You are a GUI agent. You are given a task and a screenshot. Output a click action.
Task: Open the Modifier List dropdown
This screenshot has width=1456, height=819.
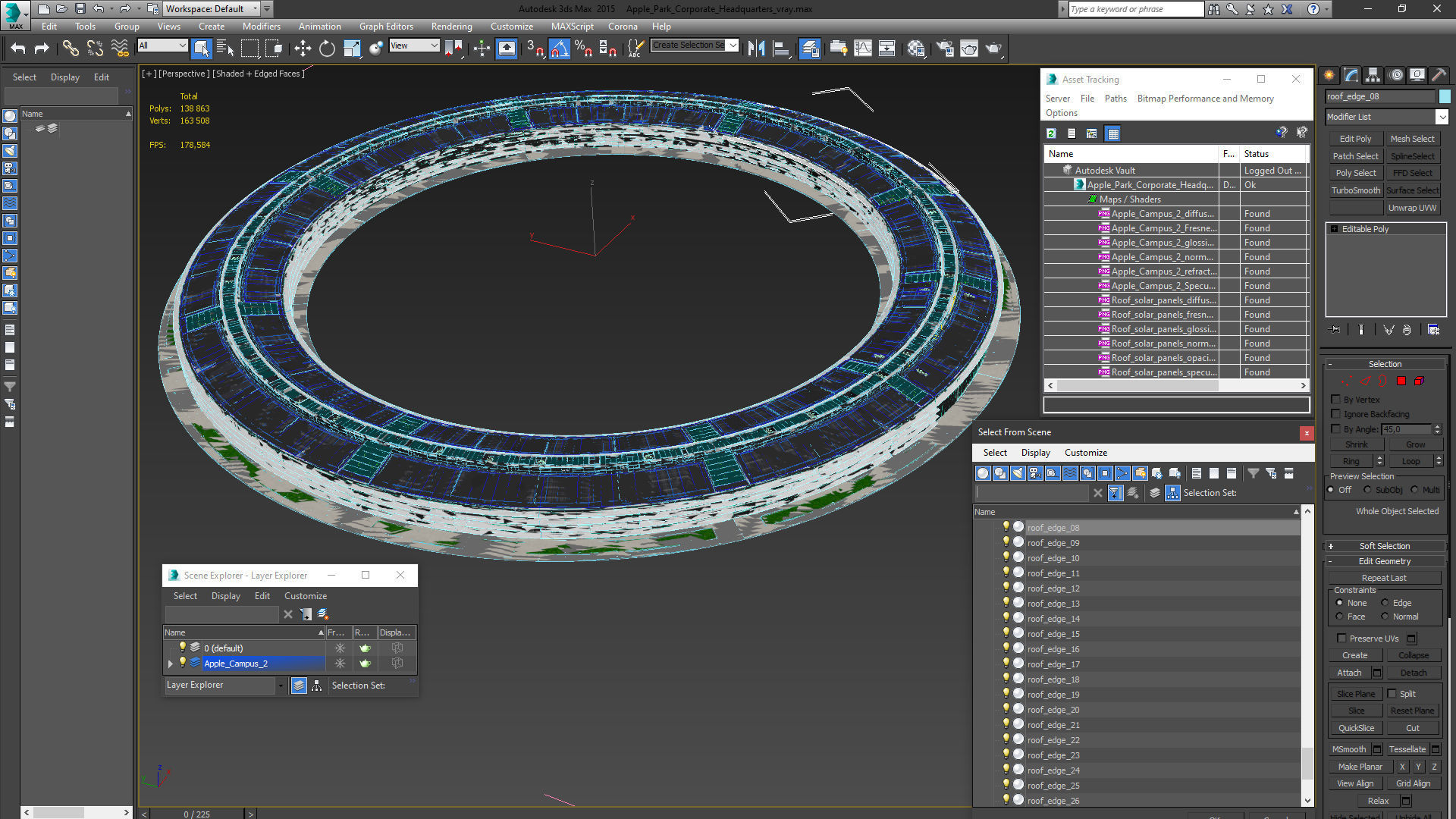1442,117
